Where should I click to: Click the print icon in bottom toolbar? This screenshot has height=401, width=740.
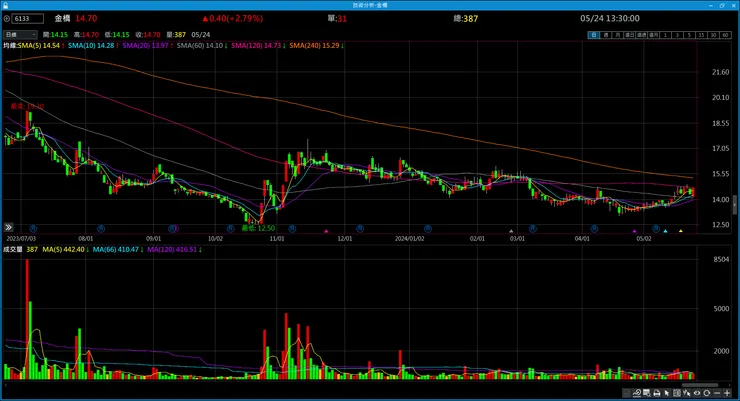[656, 393]
